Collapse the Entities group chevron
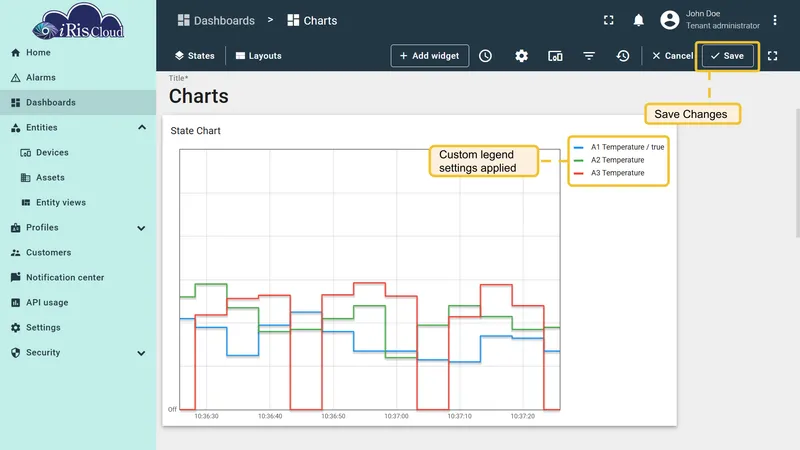Viewport: 800px width, 450px height. 142,127
